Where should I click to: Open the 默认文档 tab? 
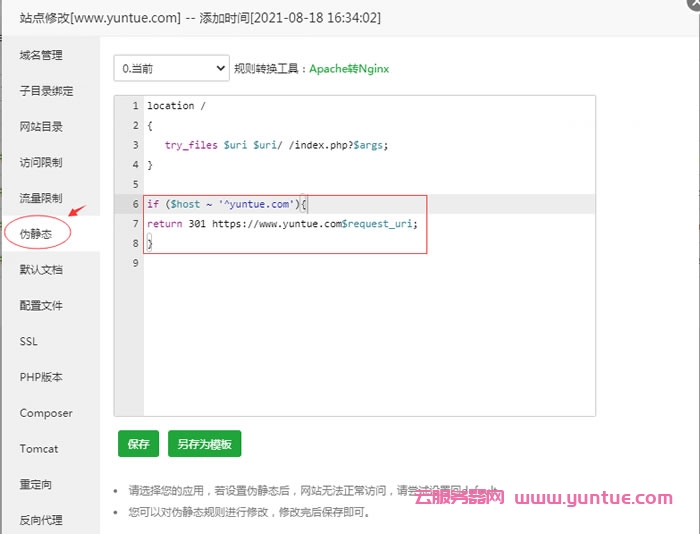click(x=41, y=270)
